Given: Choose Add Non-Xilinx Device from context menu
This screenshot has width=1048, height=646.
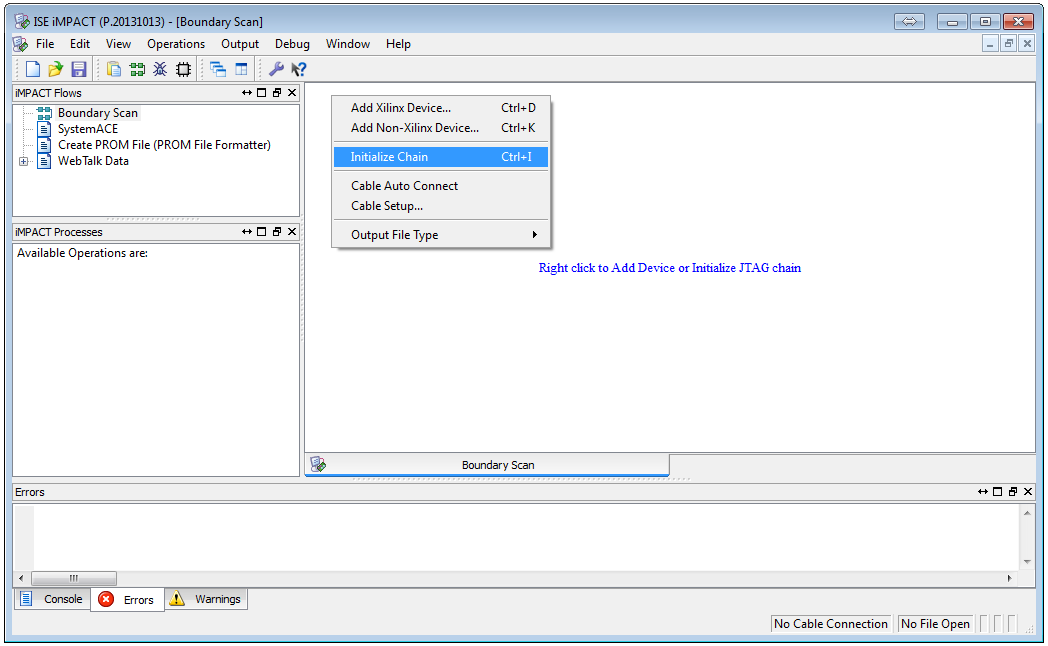Looking at the screenshot, I should (441, 128).
